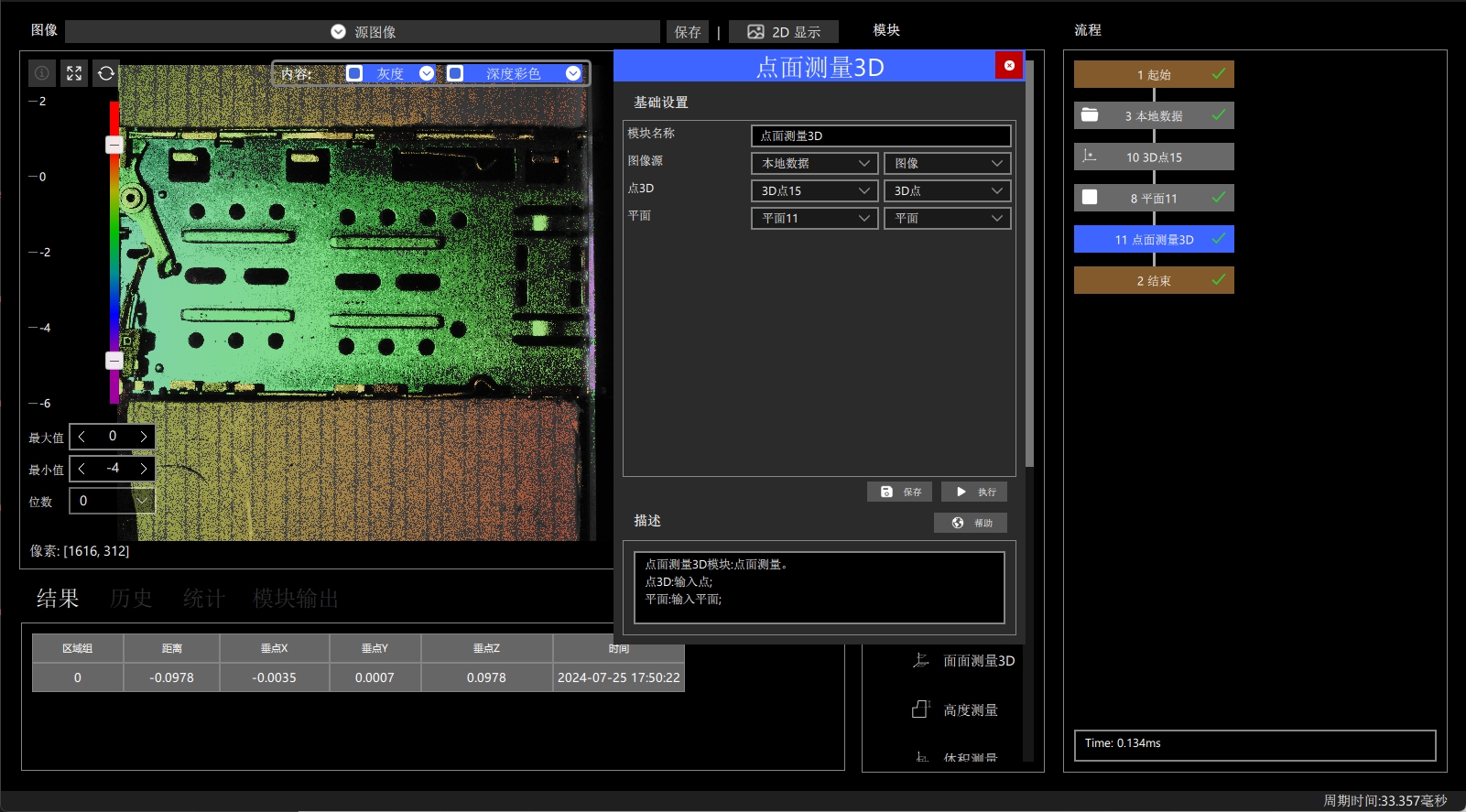This screenshot has width=1466, height=812.
Task: Click the 垂点Y value 0.0007 cell
Action: click(375, 677)
